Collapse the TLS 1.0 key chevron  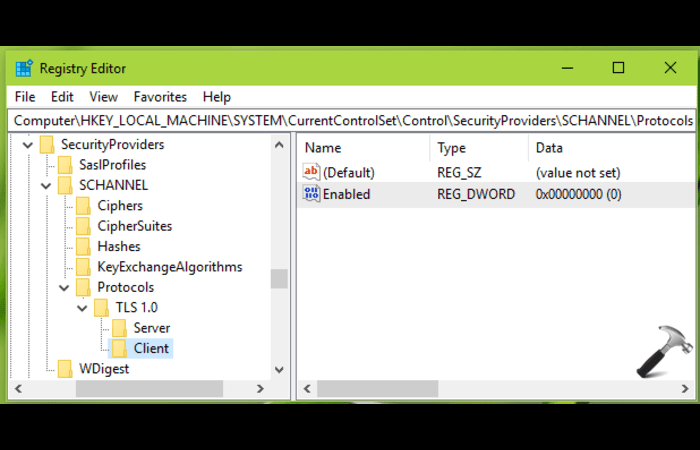click(x=82, y=308)
